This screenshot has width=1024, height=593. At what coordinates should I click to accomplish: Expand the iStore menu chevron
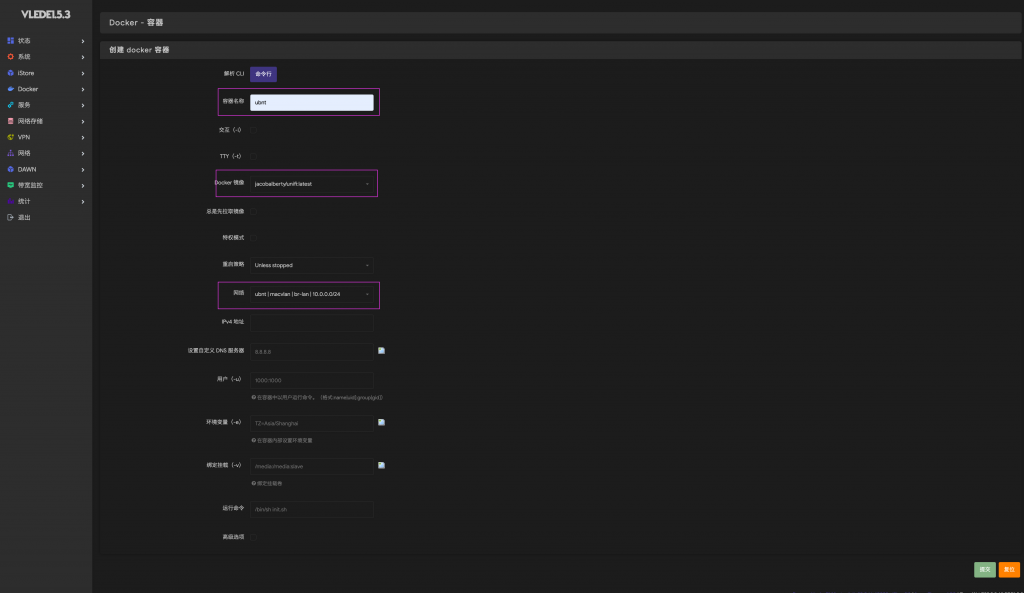tap(83, 73)
